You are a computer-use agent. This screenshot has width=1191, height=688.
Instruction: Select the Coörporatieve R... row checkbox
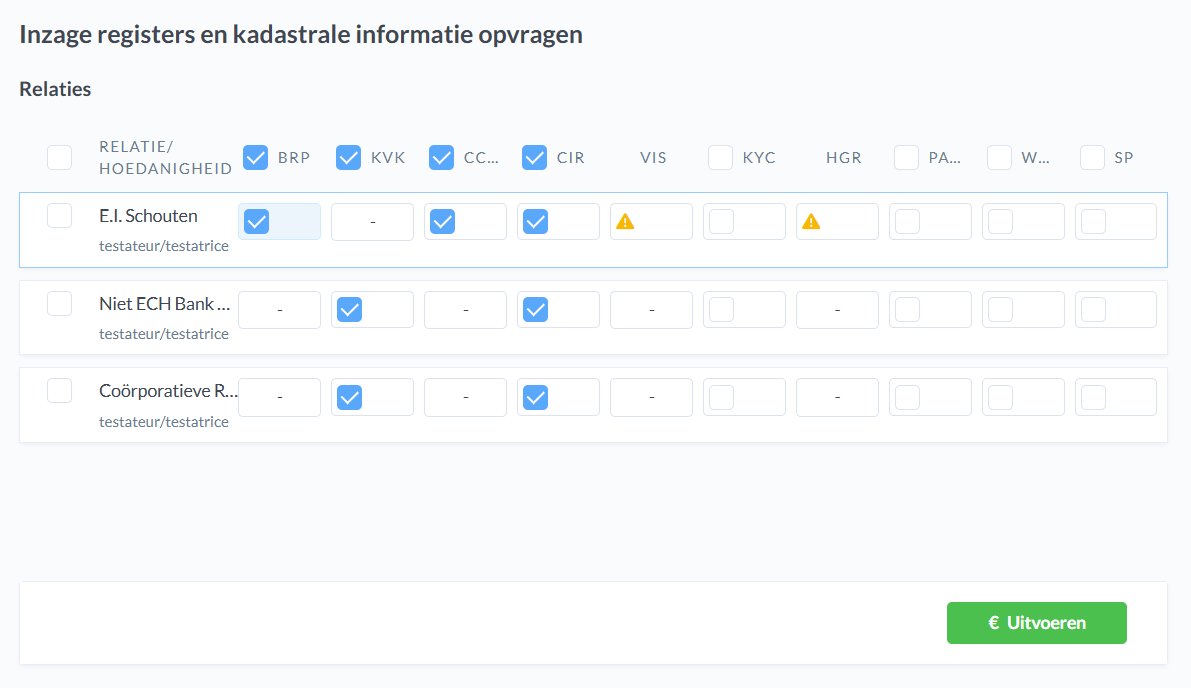[60, 391]
